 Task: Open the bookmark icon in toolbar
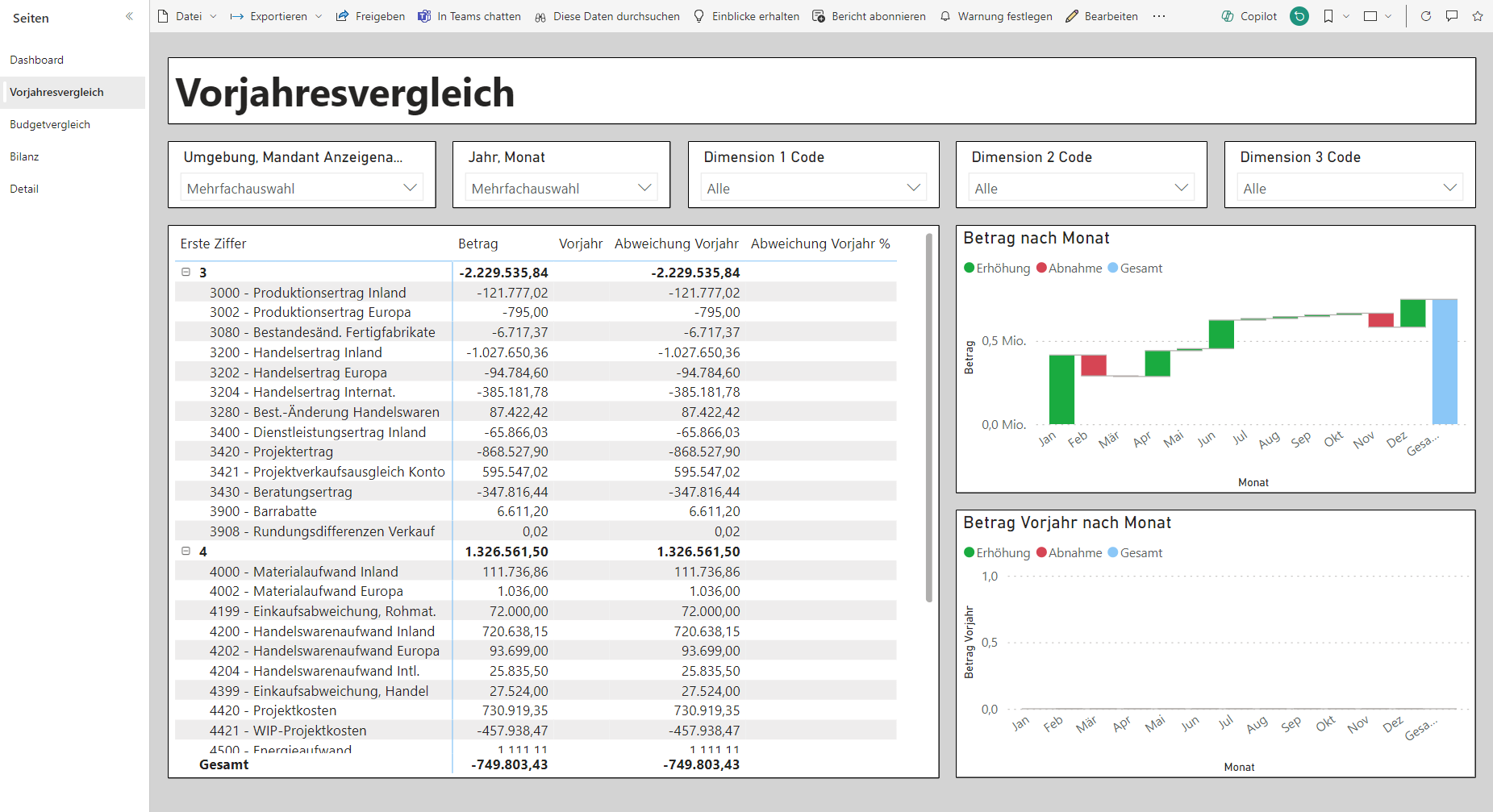point(1328,16)
